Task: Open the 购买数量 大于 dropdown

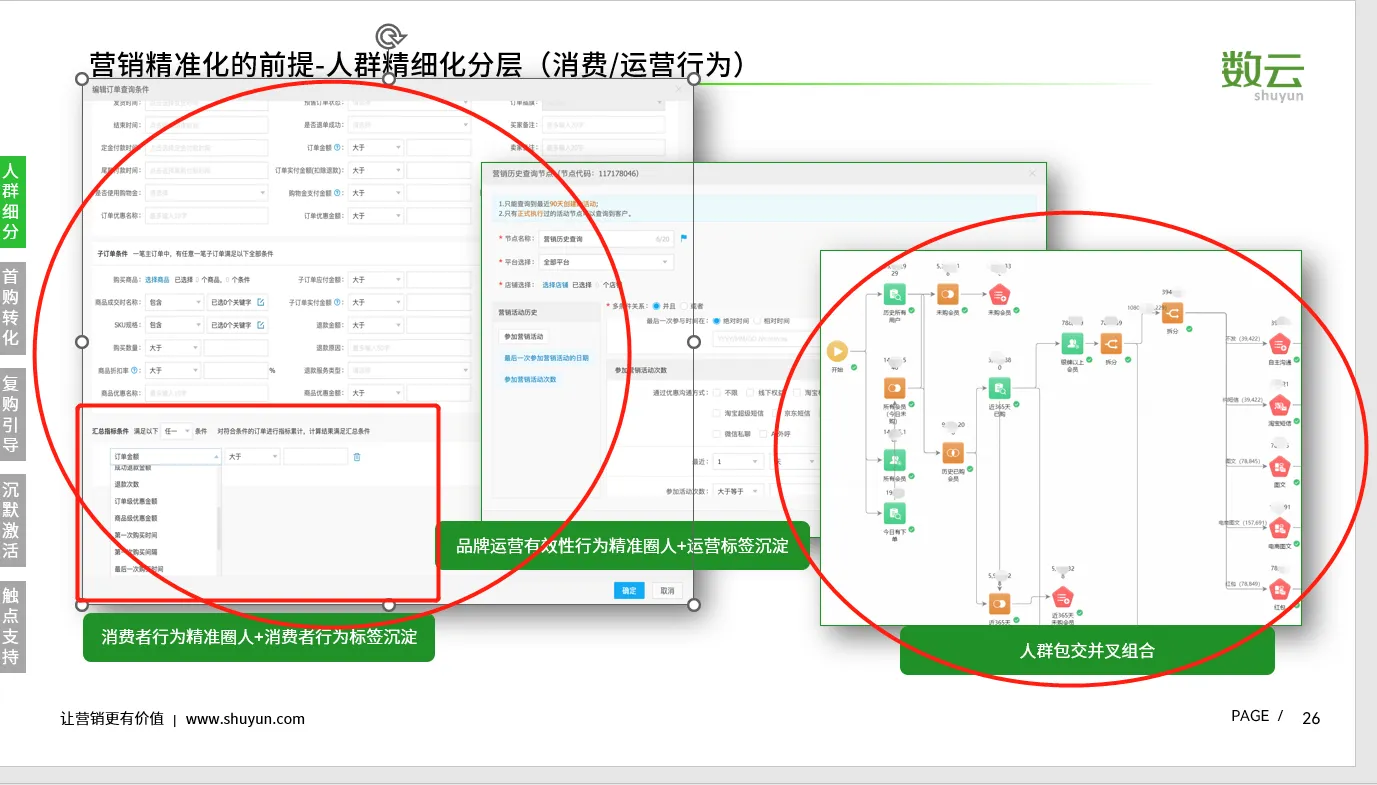Action: point(173,348)
